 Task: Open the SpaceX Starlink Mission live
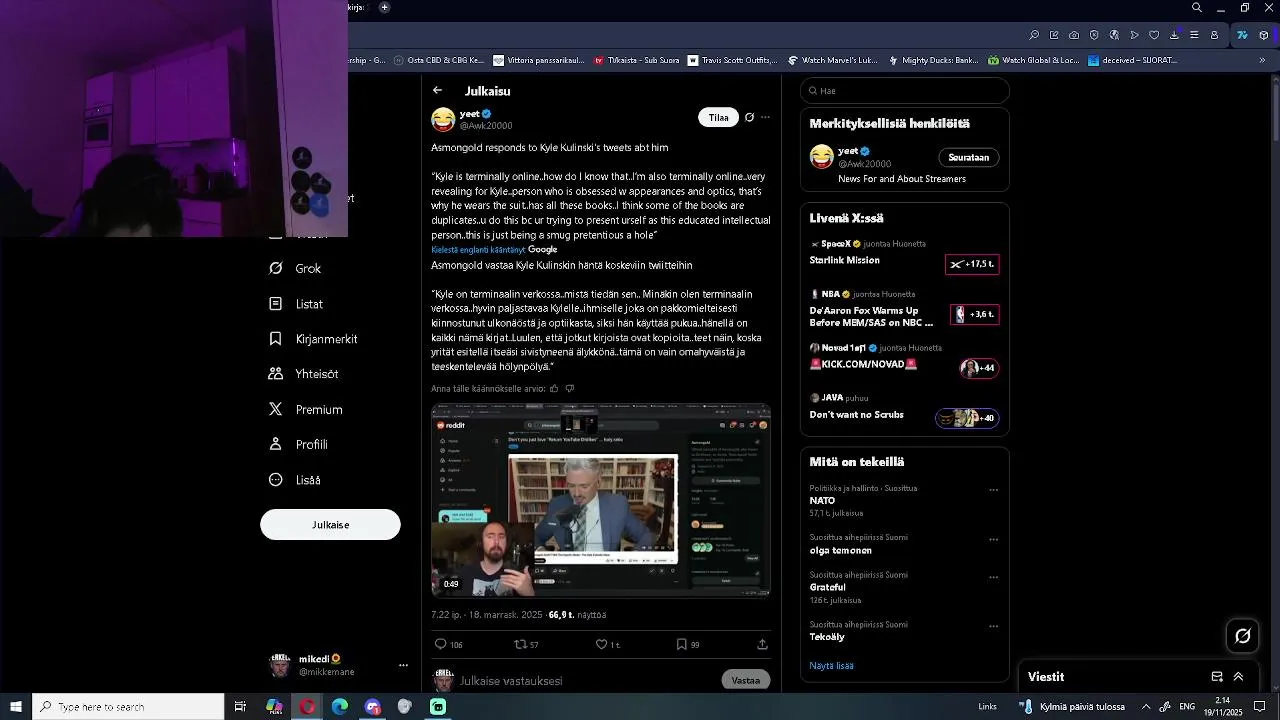[x=904, y=255]
